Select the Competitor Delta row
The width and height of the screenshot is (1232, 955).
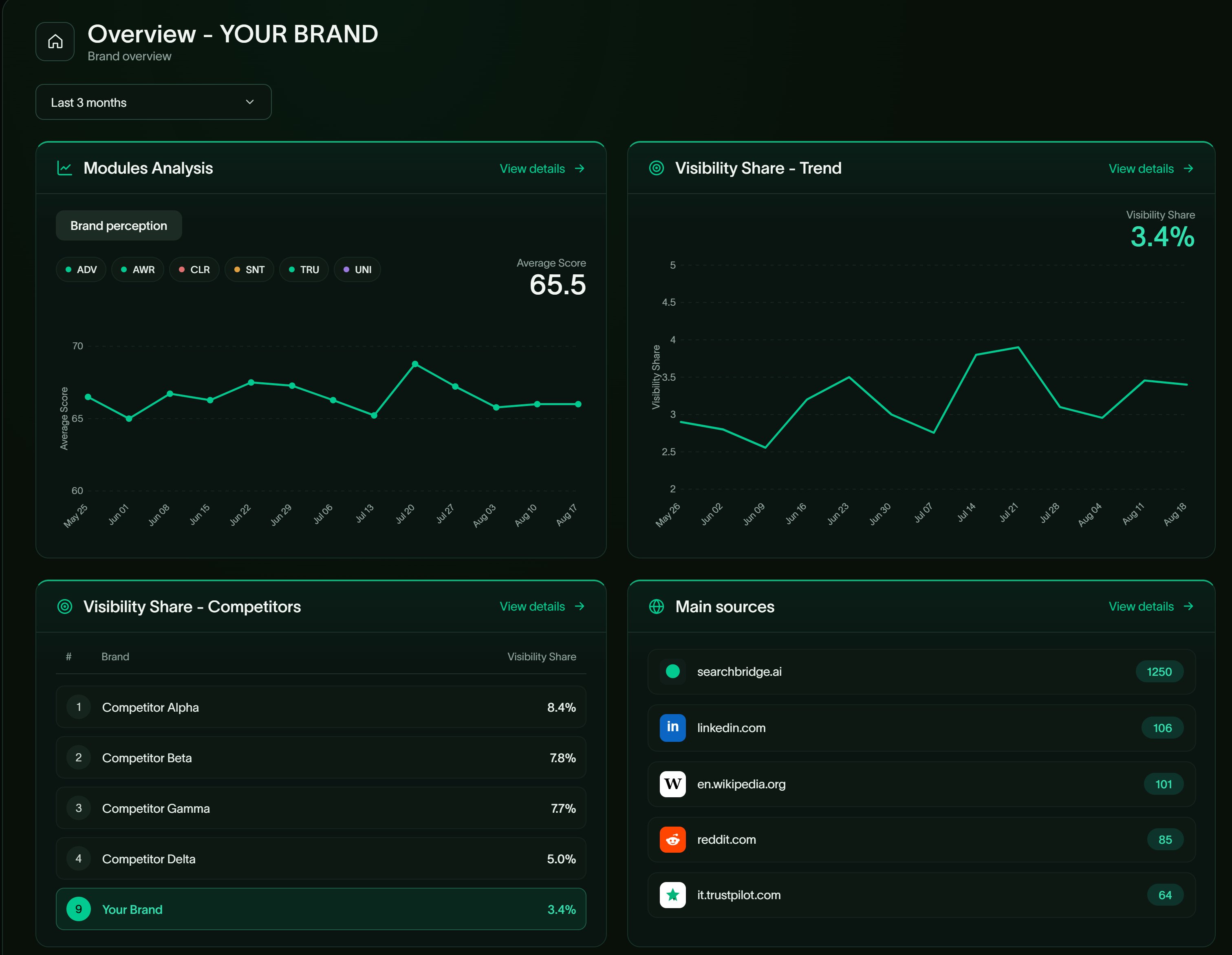point(321,858)
